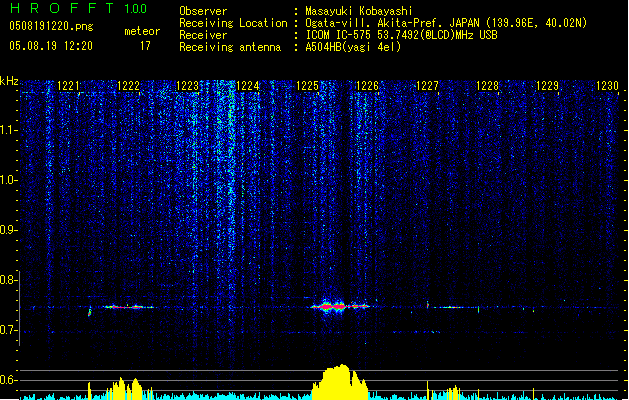Click the yellow power peaks near 1222
This screenshot has width=629, height=400.
128,388
